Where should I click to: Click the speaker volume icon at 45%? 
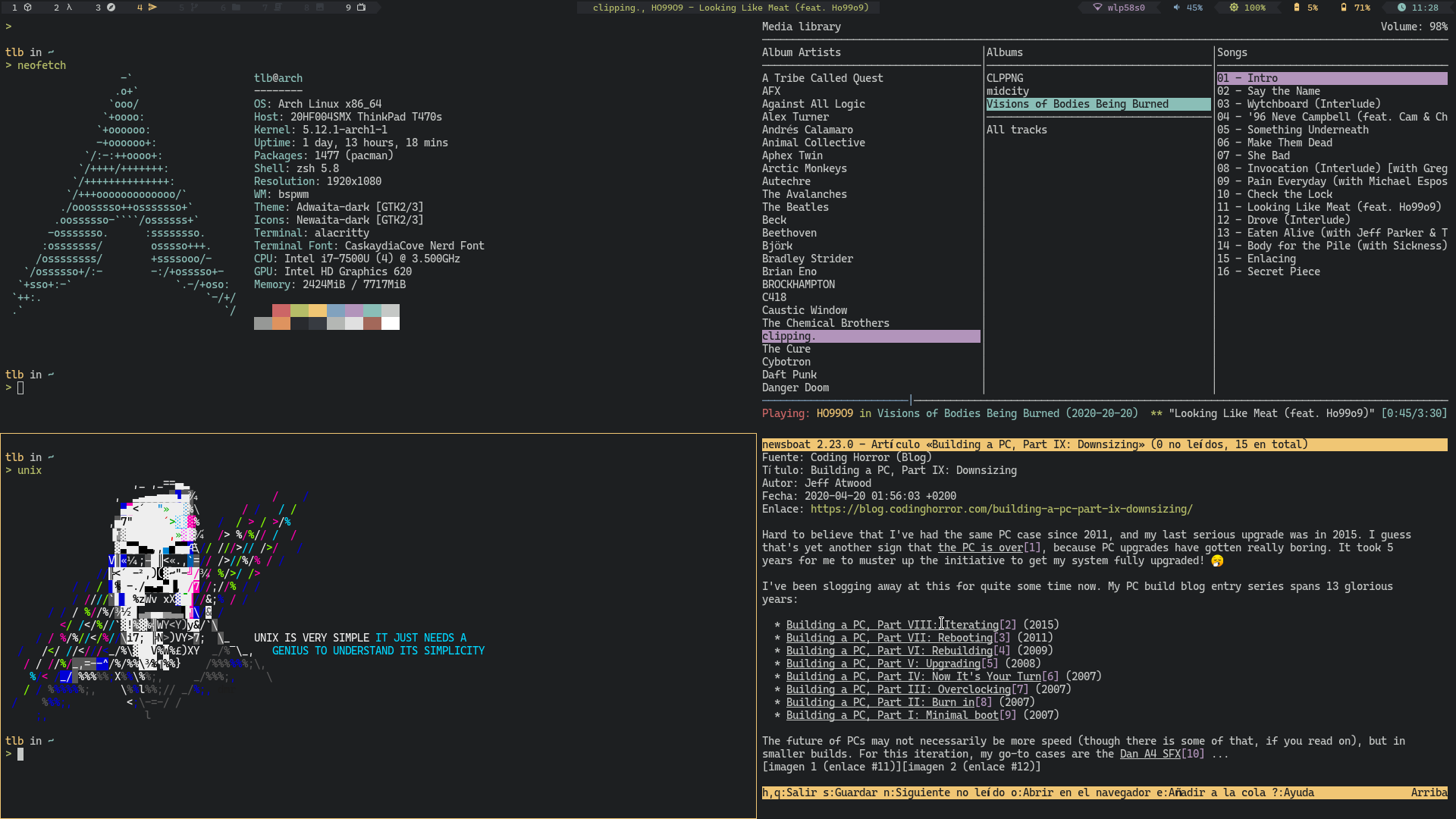(x=1177, y=8)
